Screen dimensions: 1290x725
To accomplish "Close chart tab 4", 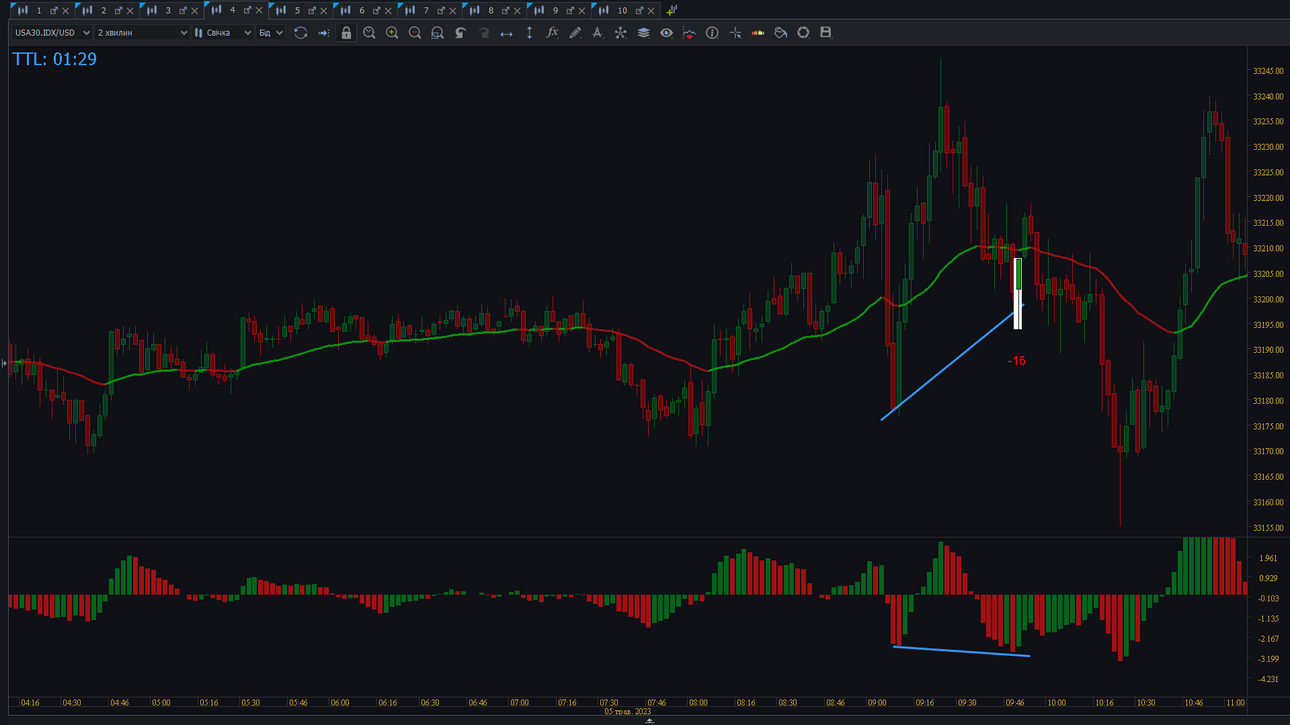I will pos(259,10).
